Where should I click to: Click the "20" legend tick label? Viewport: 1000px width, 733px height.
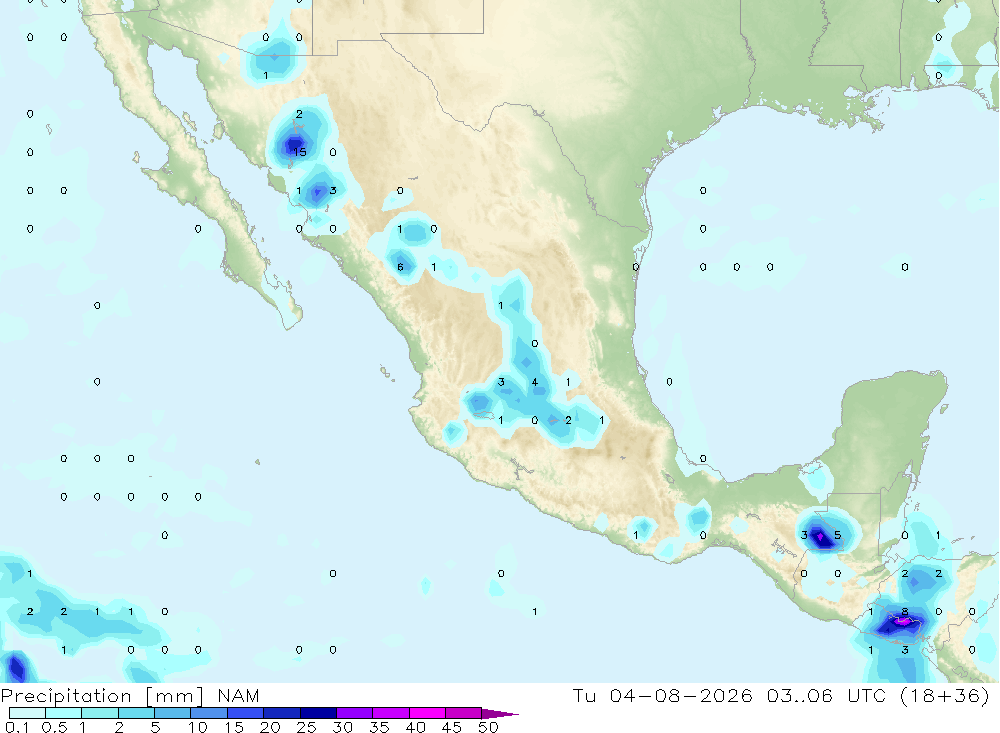coord(270,727)
